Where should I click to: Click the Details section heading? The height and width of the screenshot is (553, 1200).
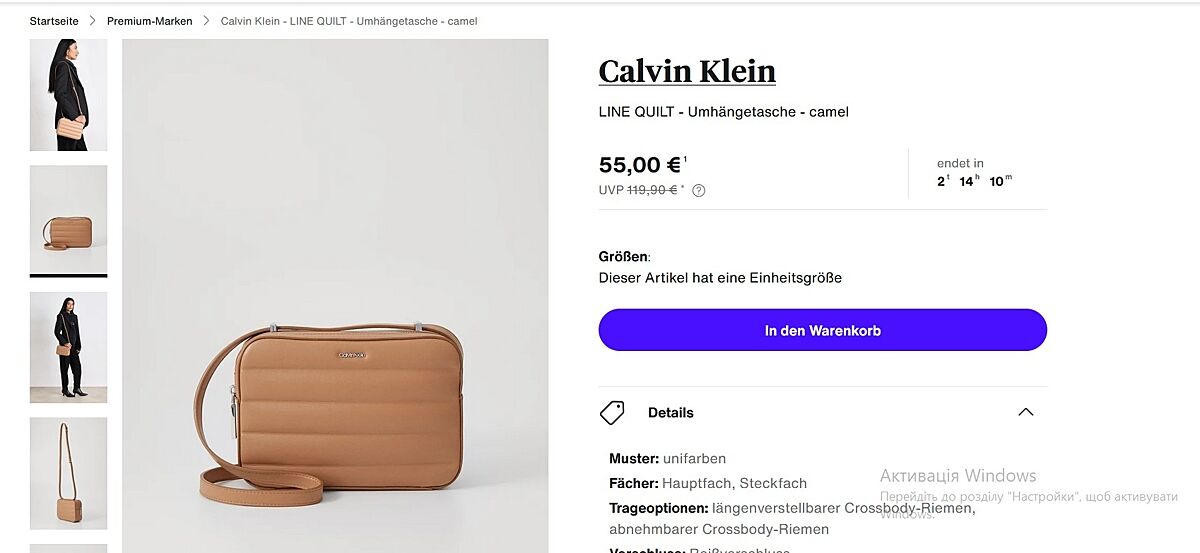coord(670,412)
